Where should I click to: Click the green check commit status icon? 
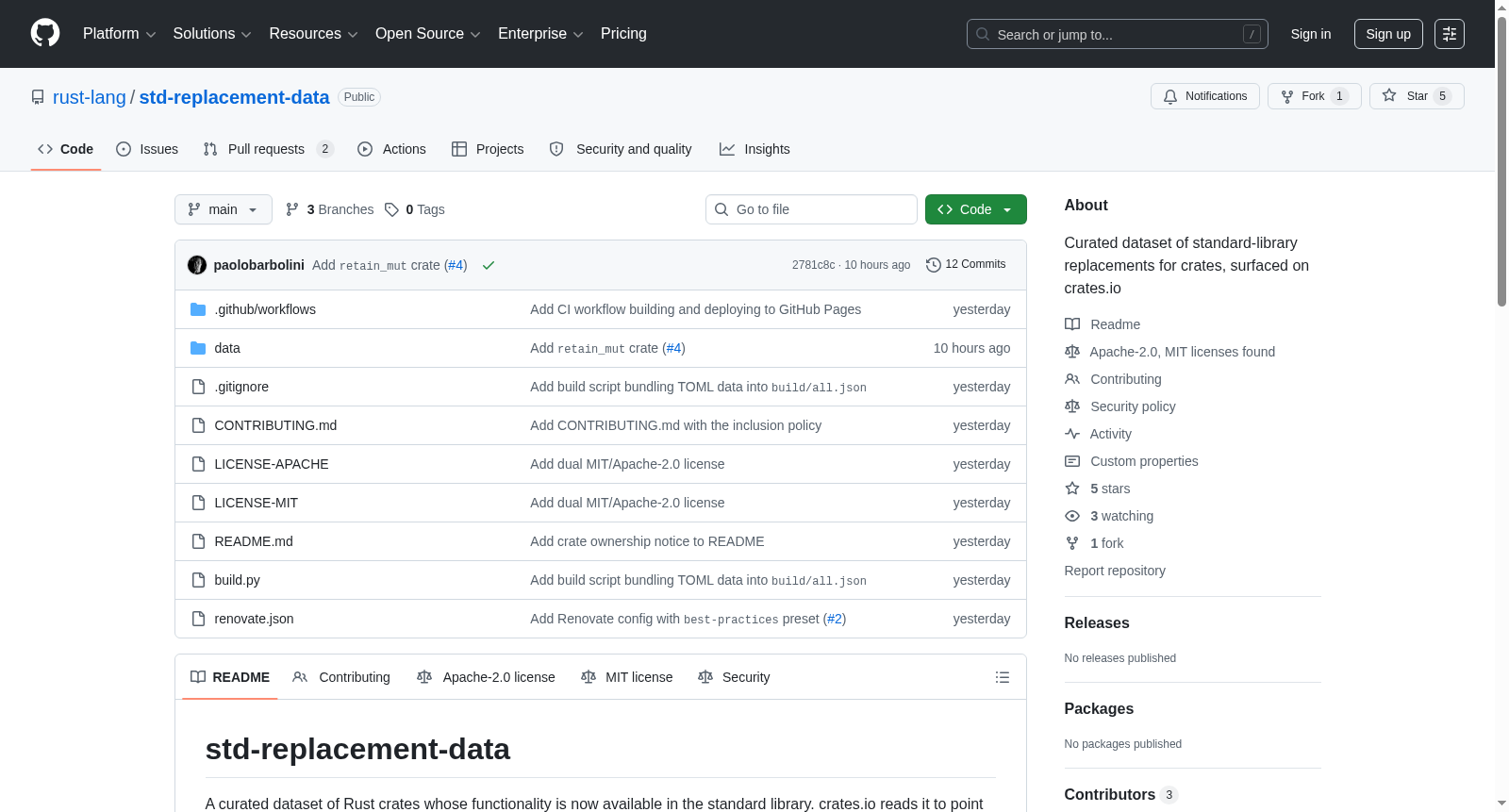coord(489,265)
